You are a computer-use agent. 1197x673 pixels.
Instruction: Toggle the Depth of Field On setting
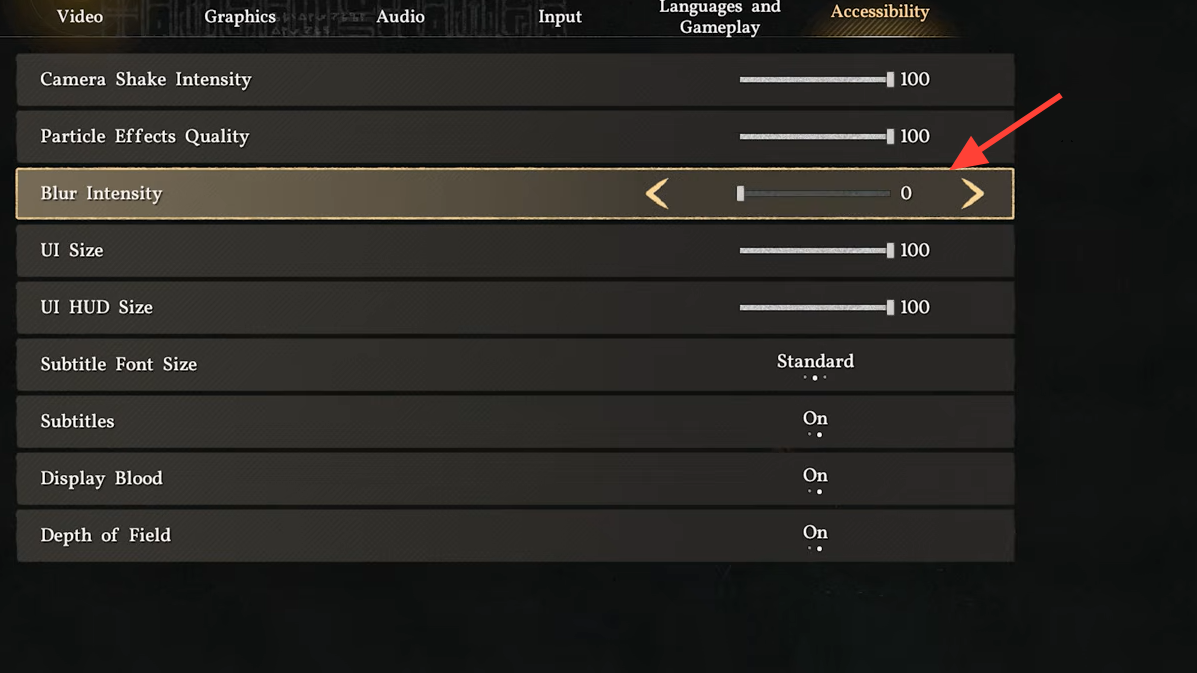click(815, 533)
